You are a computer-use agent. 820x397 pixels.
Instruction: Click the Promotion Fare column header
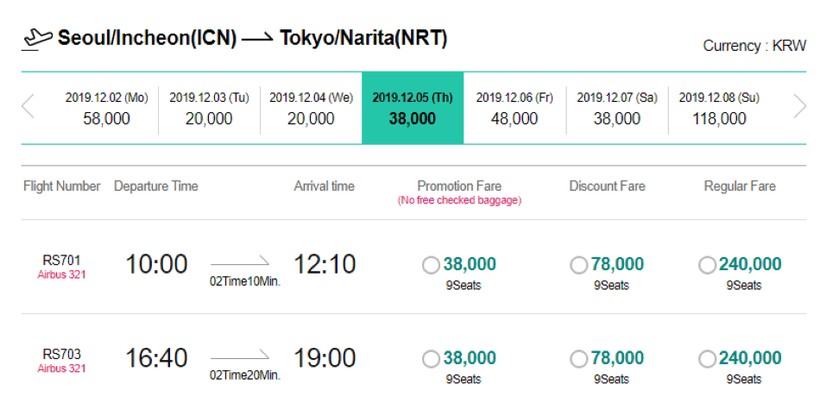click(459, 186)
